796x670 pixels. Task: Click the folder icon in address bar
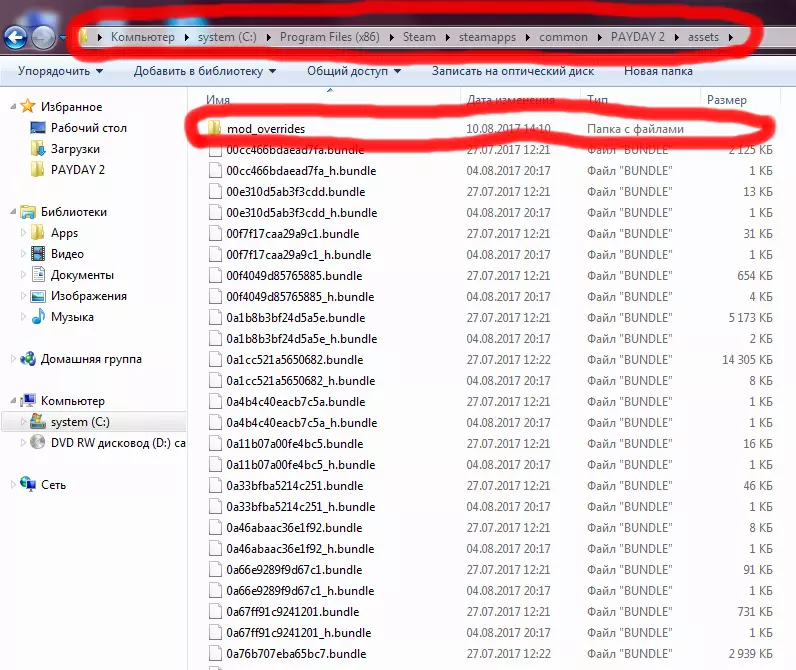(x=84, y=37)
